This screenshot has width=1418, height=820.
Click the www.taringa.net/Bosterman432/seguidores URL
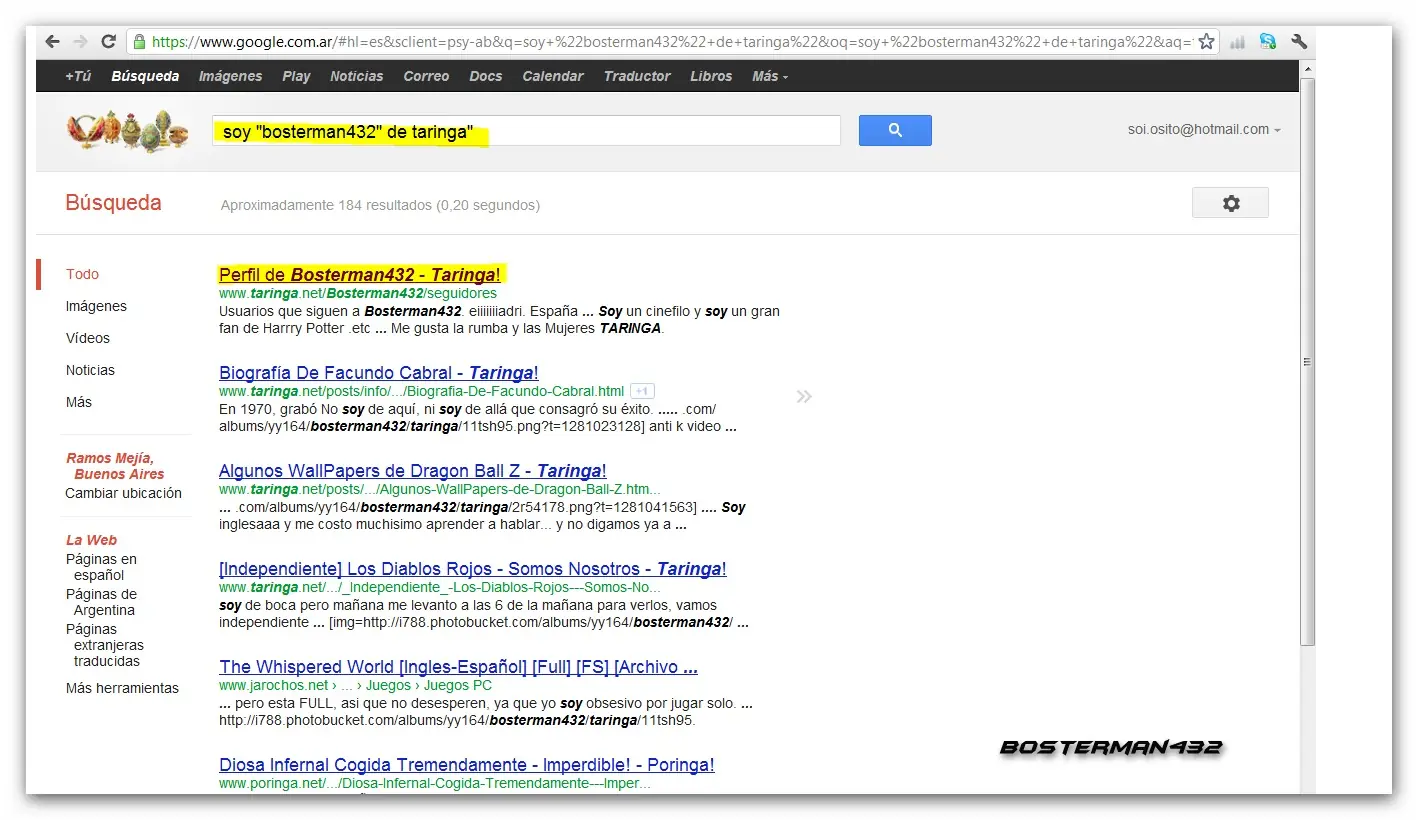point(358,293)
